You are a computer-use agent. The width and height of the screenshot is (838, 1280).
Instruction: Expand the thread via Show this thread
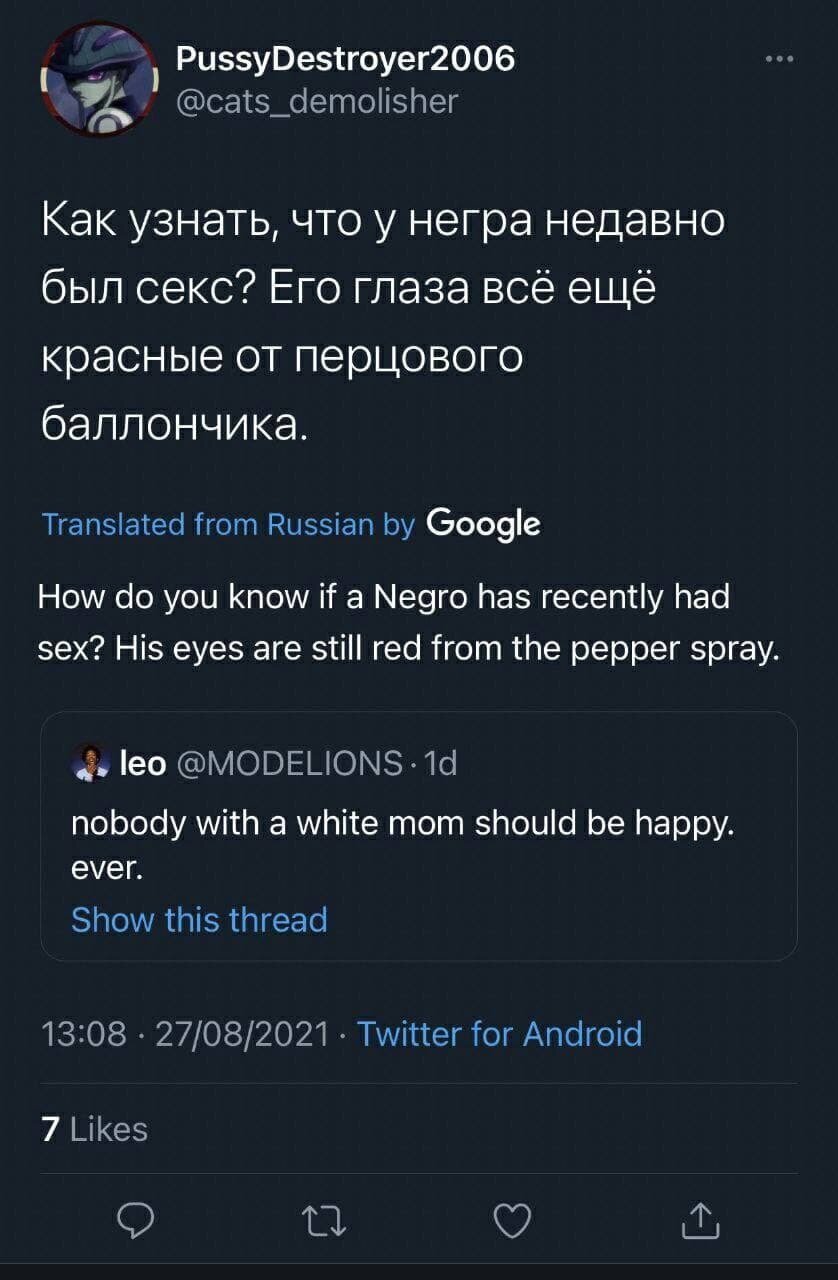(199, 919)
